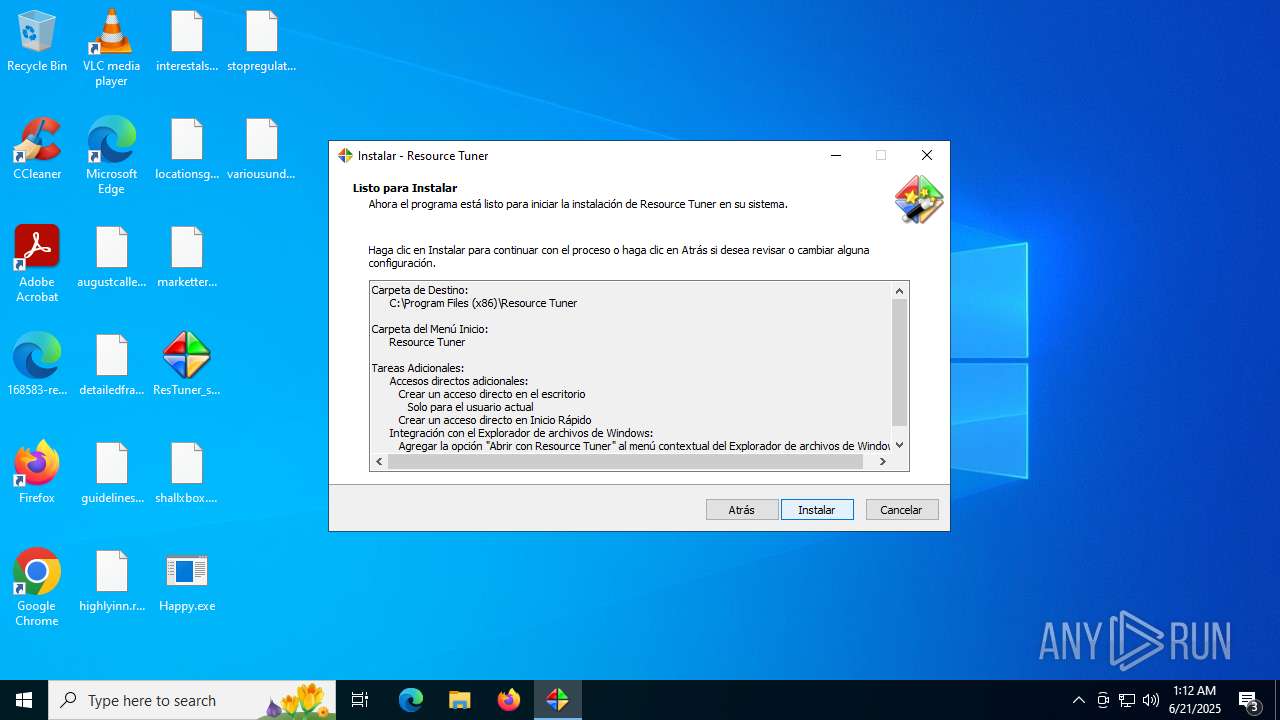This screenshot has height=720, width=1280.
Task: Open Windows Start menu
Action: 24,700
